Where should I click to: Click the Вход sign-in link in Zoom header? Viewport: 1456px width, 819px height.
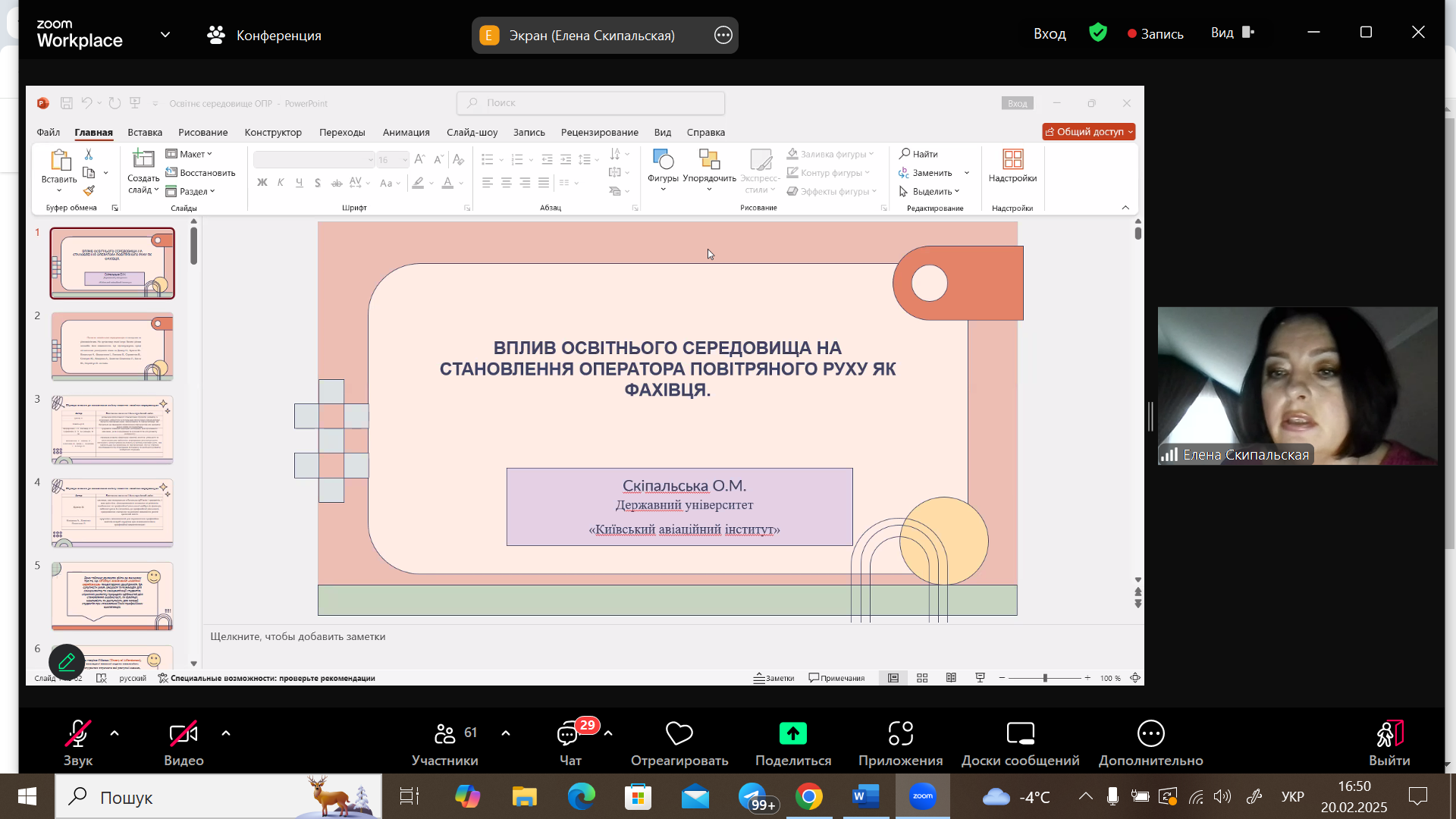[1050, 33]
